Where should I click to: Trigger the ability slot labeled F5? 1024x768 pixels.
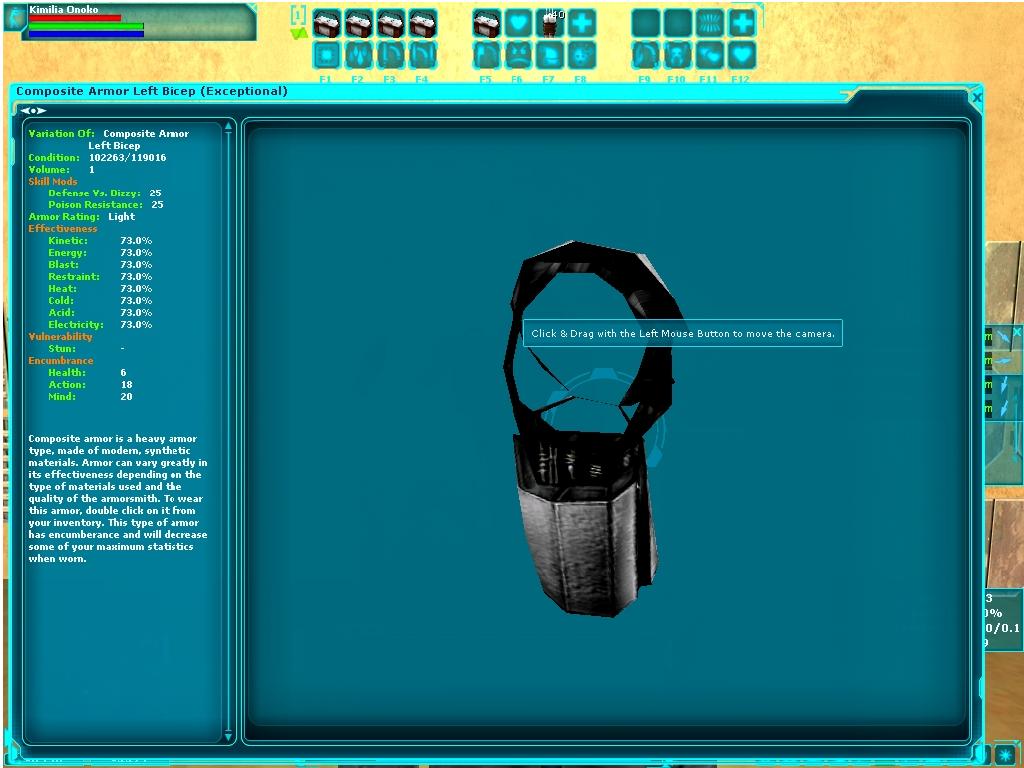click(x=487, y=55)
